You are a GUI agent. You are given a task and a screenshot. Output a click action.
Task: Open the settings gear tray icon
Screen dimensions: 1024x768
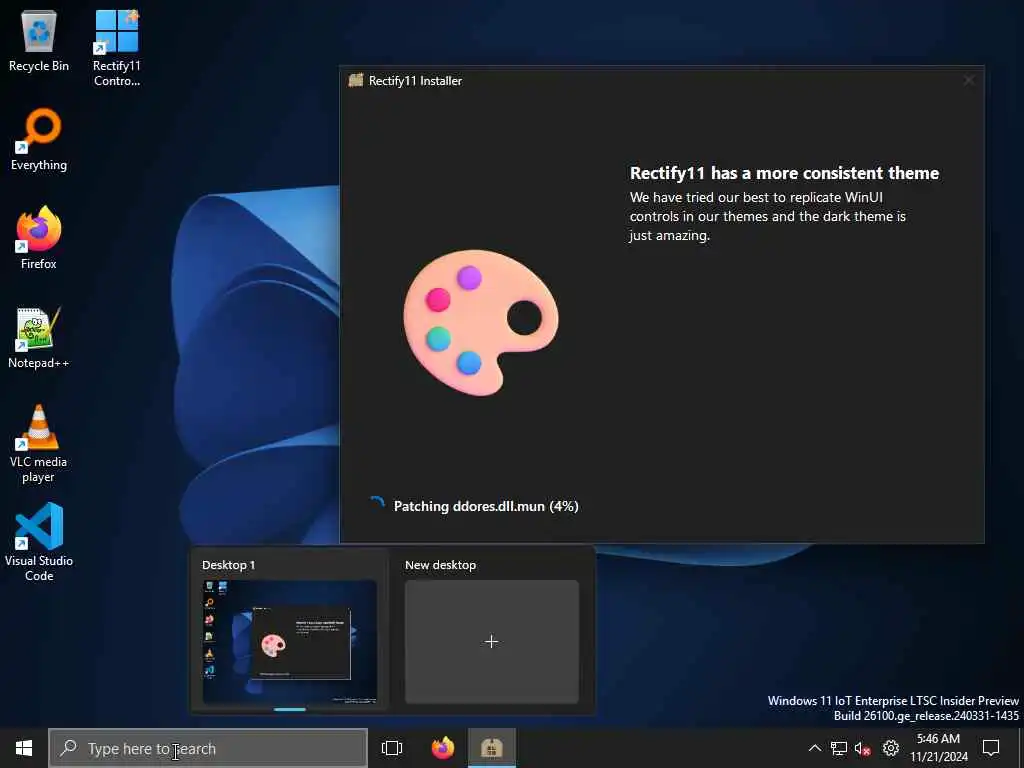point(891,748)
